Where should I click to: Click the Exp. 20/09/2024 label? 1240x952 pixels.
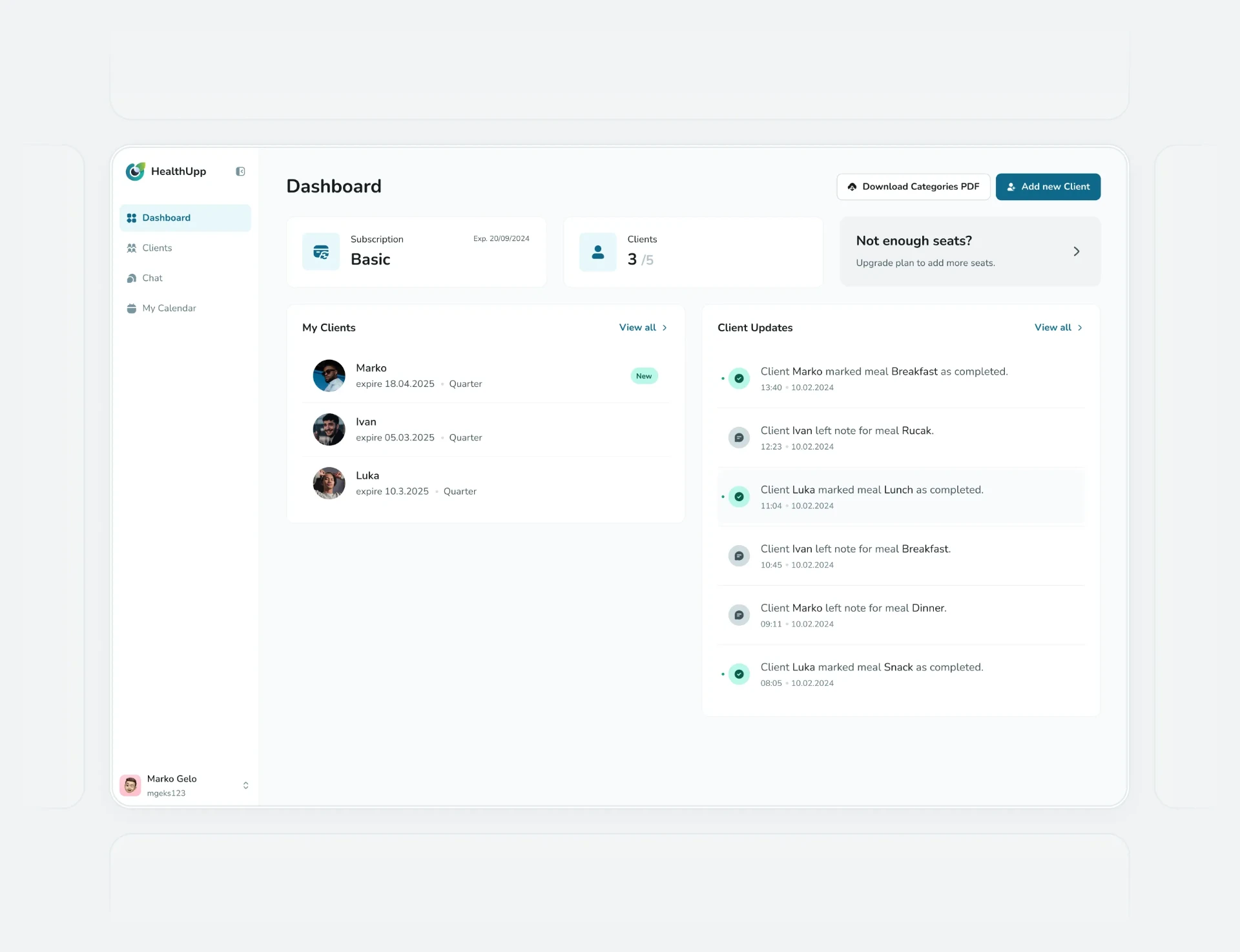click(501, 238)
